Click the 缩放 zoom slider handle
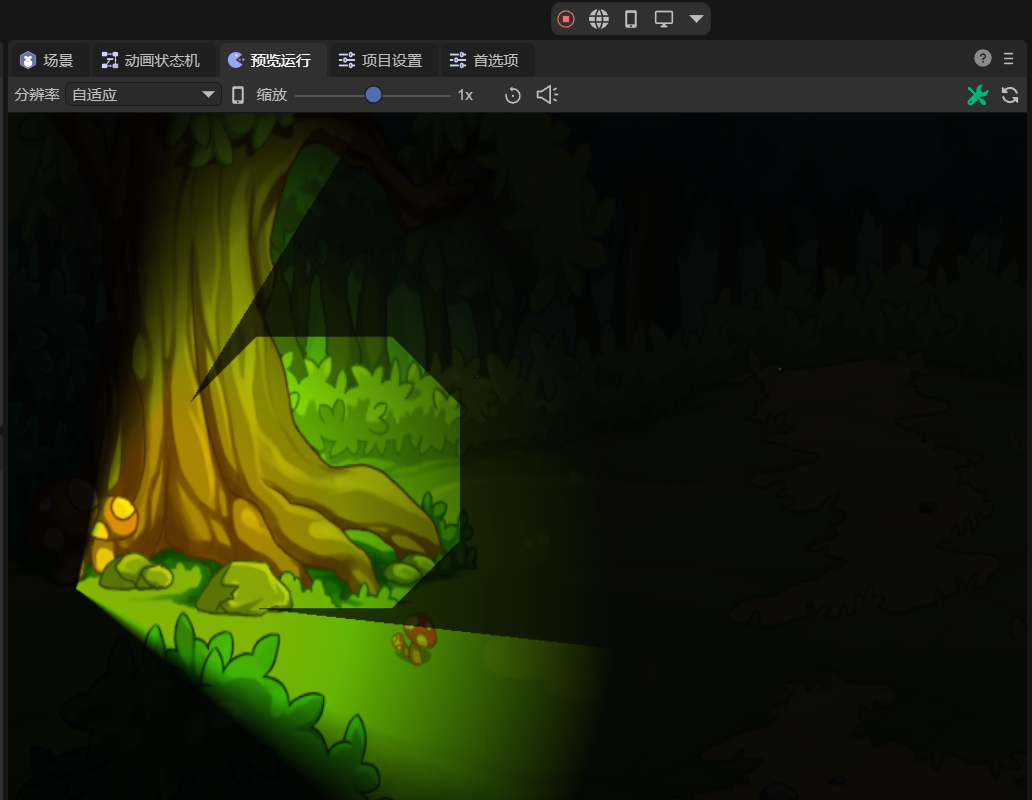 (373, 95)
